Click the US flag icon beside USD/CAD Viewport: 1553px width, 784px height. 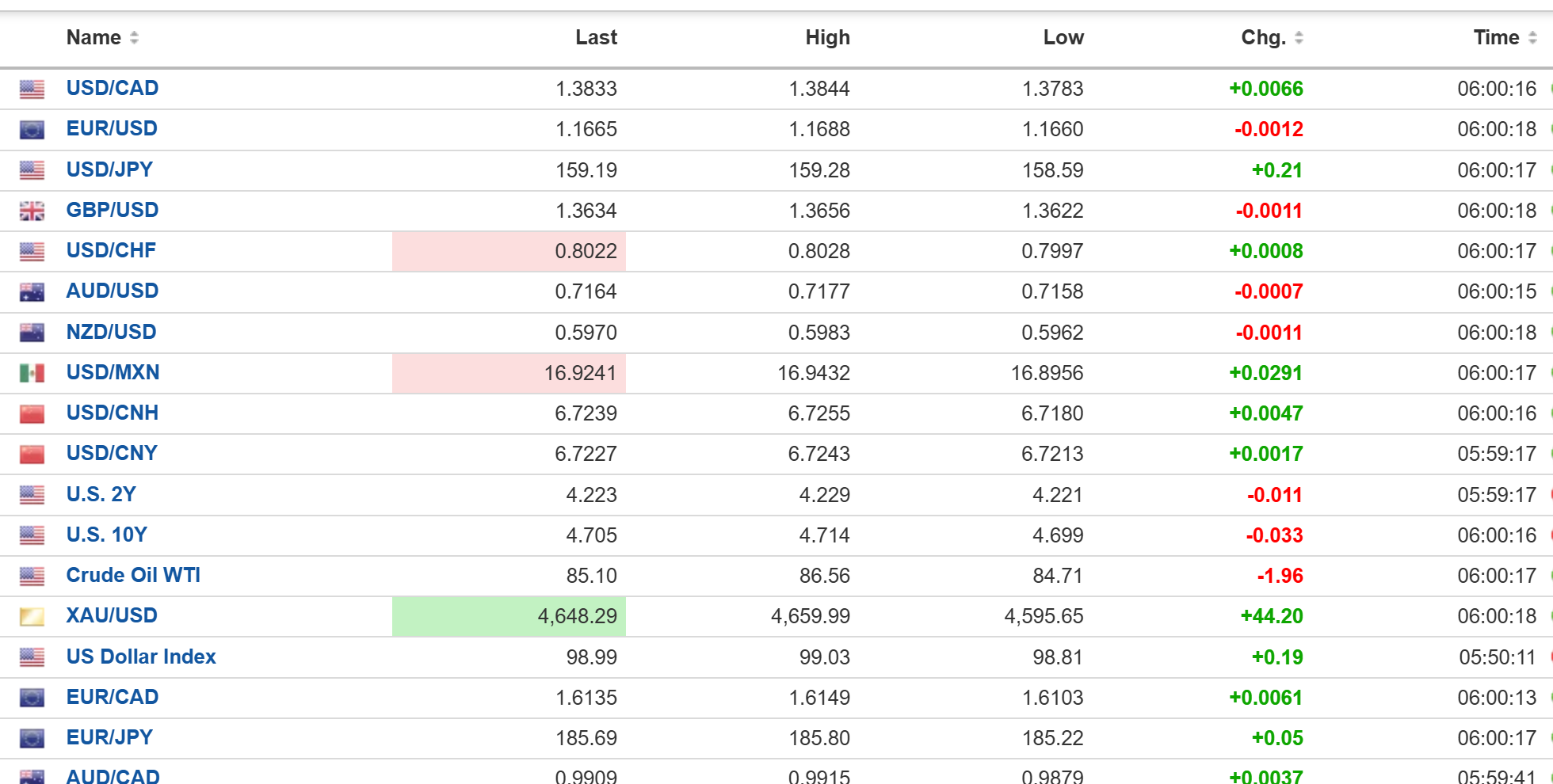[x=32, y=89]
